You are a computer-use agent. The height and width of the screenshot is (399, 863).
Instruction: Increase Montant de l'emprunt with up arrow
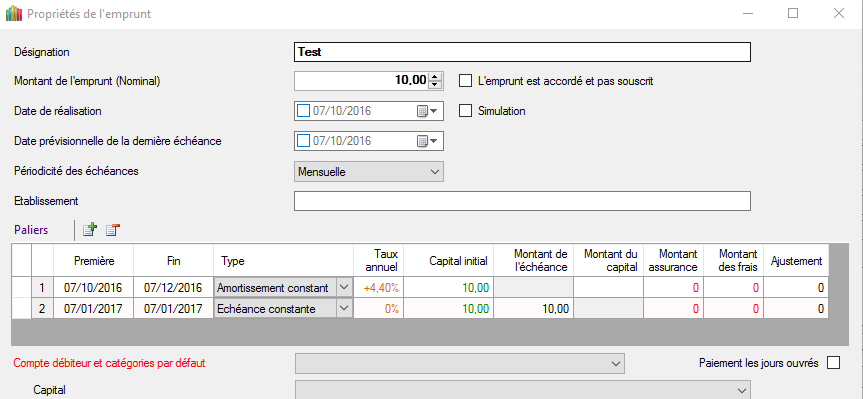435,77
